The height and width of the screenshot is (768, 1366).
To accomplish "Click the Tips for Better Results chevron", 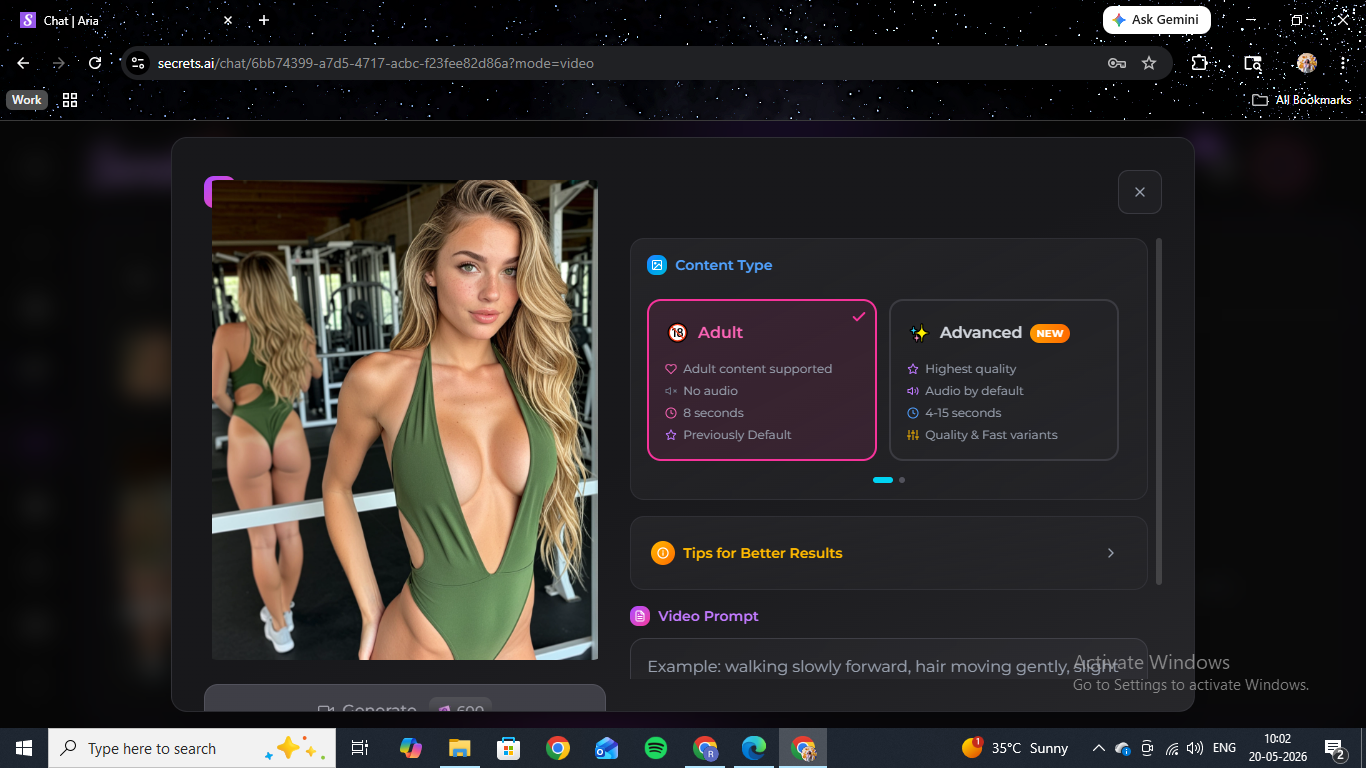I will (1110, 553).
